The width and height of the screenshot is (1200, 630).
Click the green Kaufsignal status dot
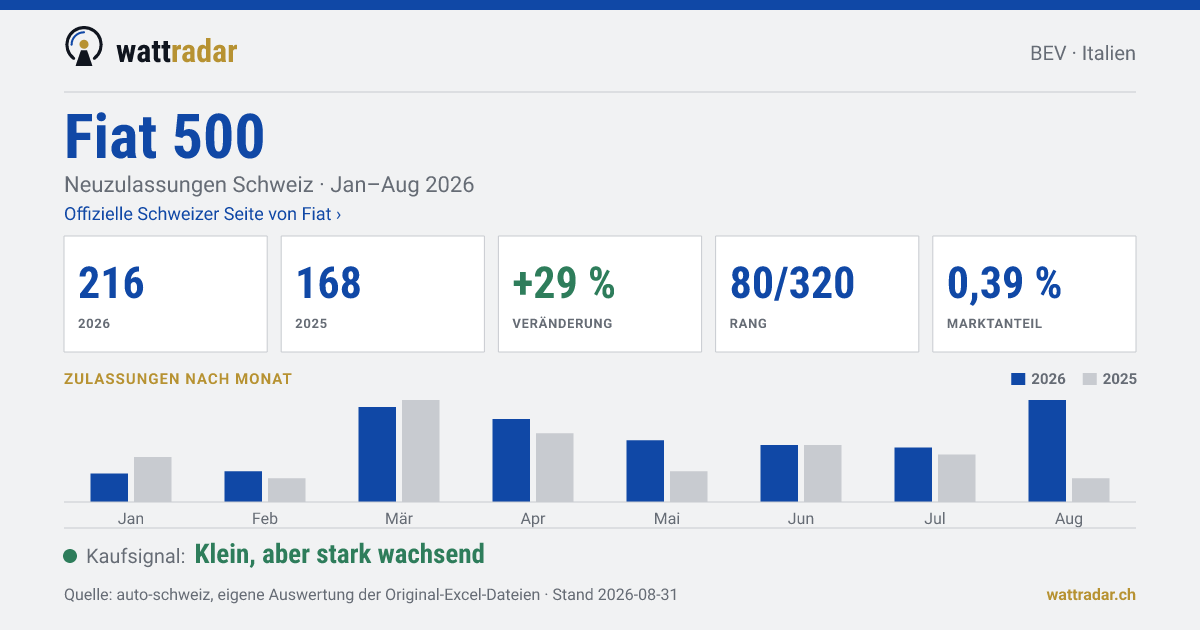(x=70, y=556)
